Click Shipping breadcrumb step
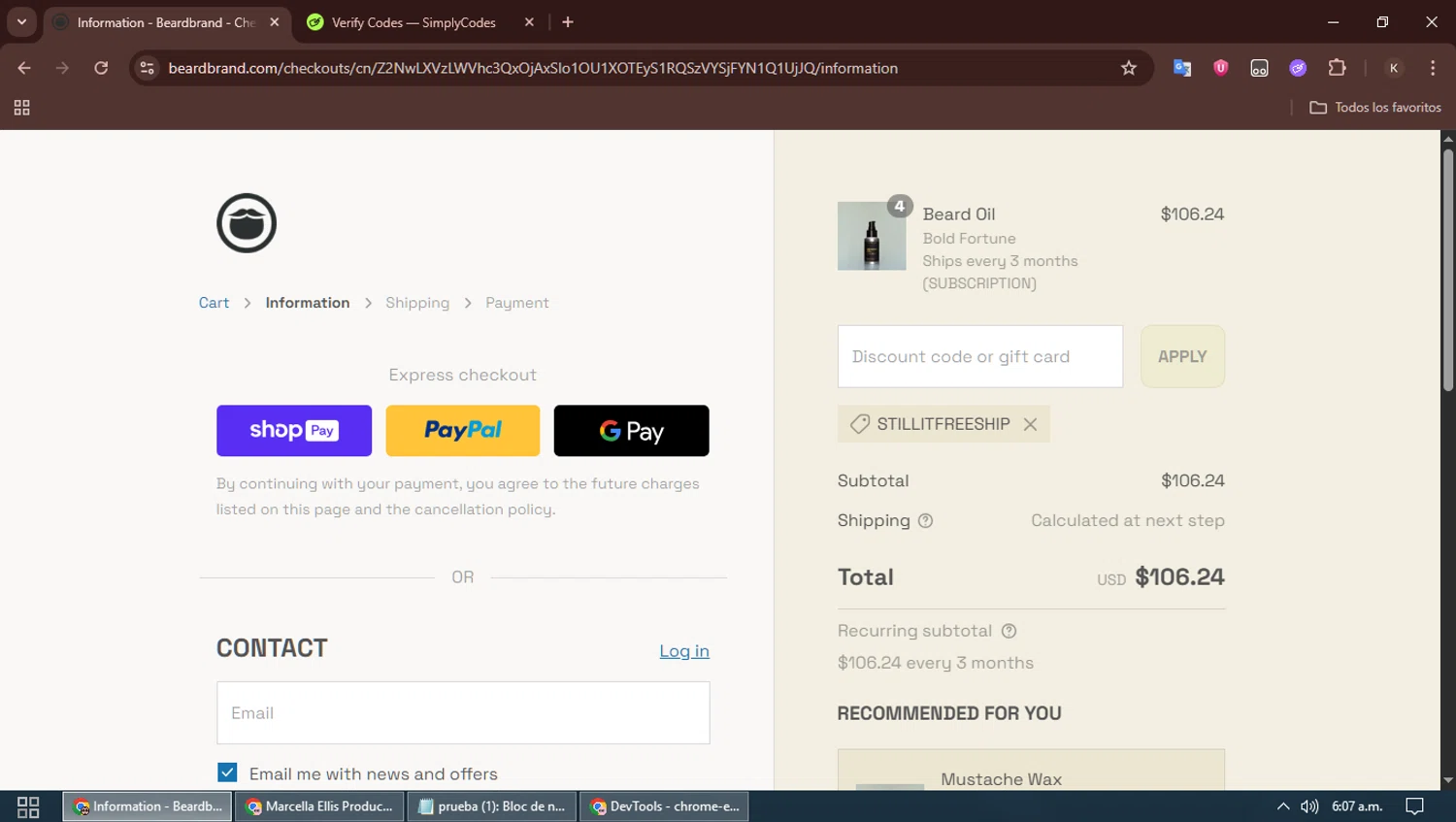This screenshot has width=1456, height=822. [x=417, y=303]
